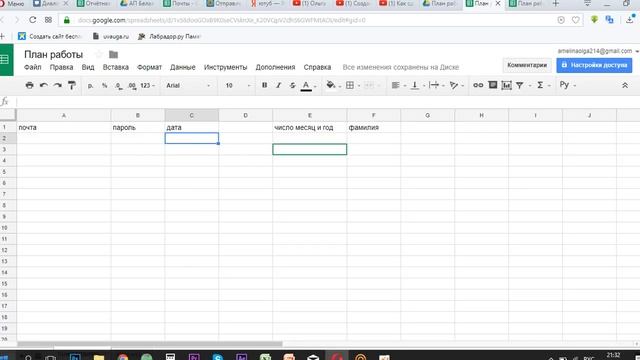Viewport: 640px width, 360px height.
Task: Undo the last action
Action: 43,85
